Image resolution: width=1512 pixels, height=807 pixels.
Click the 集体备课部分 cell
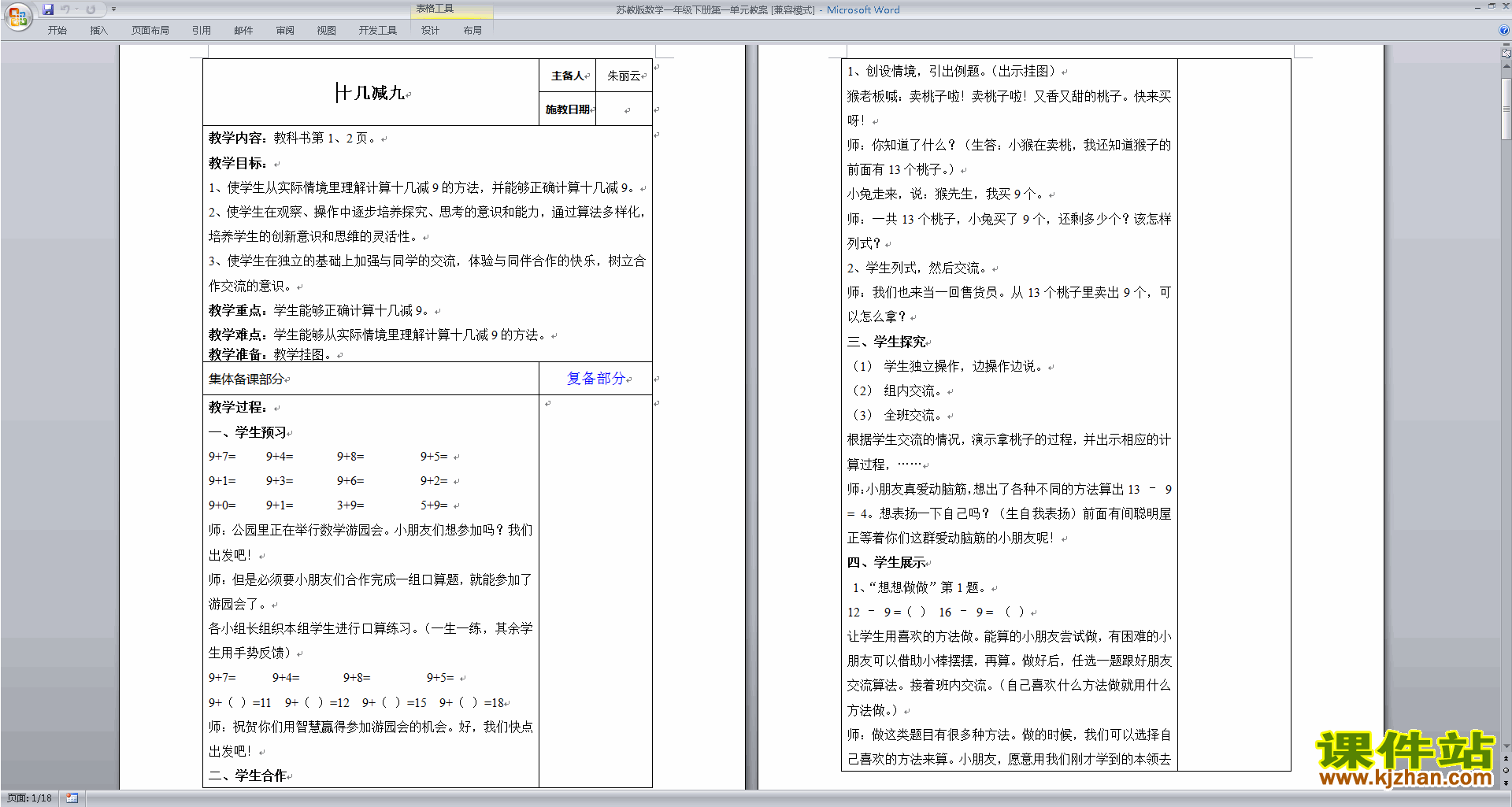point(371,379)
